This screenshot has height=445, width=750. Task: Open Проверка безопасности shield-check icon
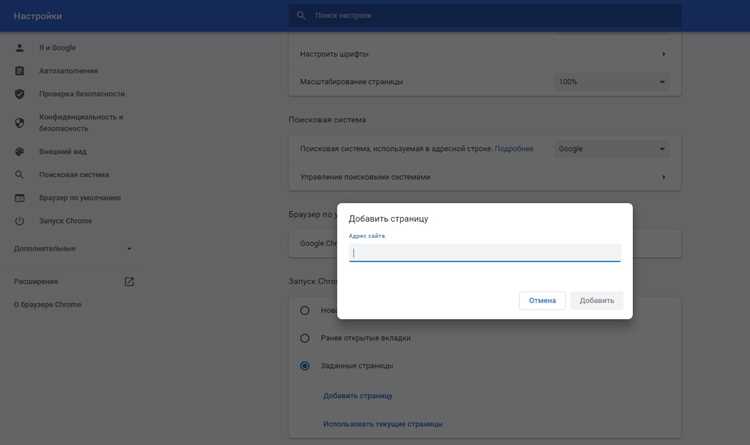(x=20, y=94)
